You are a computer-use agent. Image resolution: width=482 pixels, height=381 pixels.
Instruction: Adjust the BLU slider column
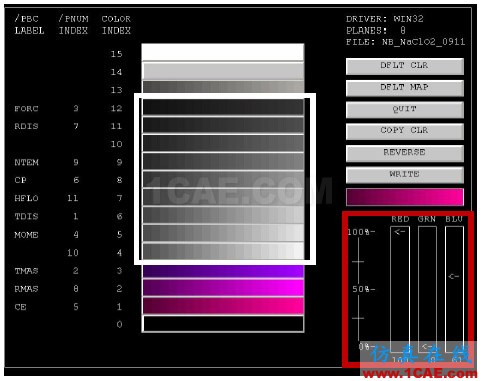pyautogui.click(x=454, y=288)
